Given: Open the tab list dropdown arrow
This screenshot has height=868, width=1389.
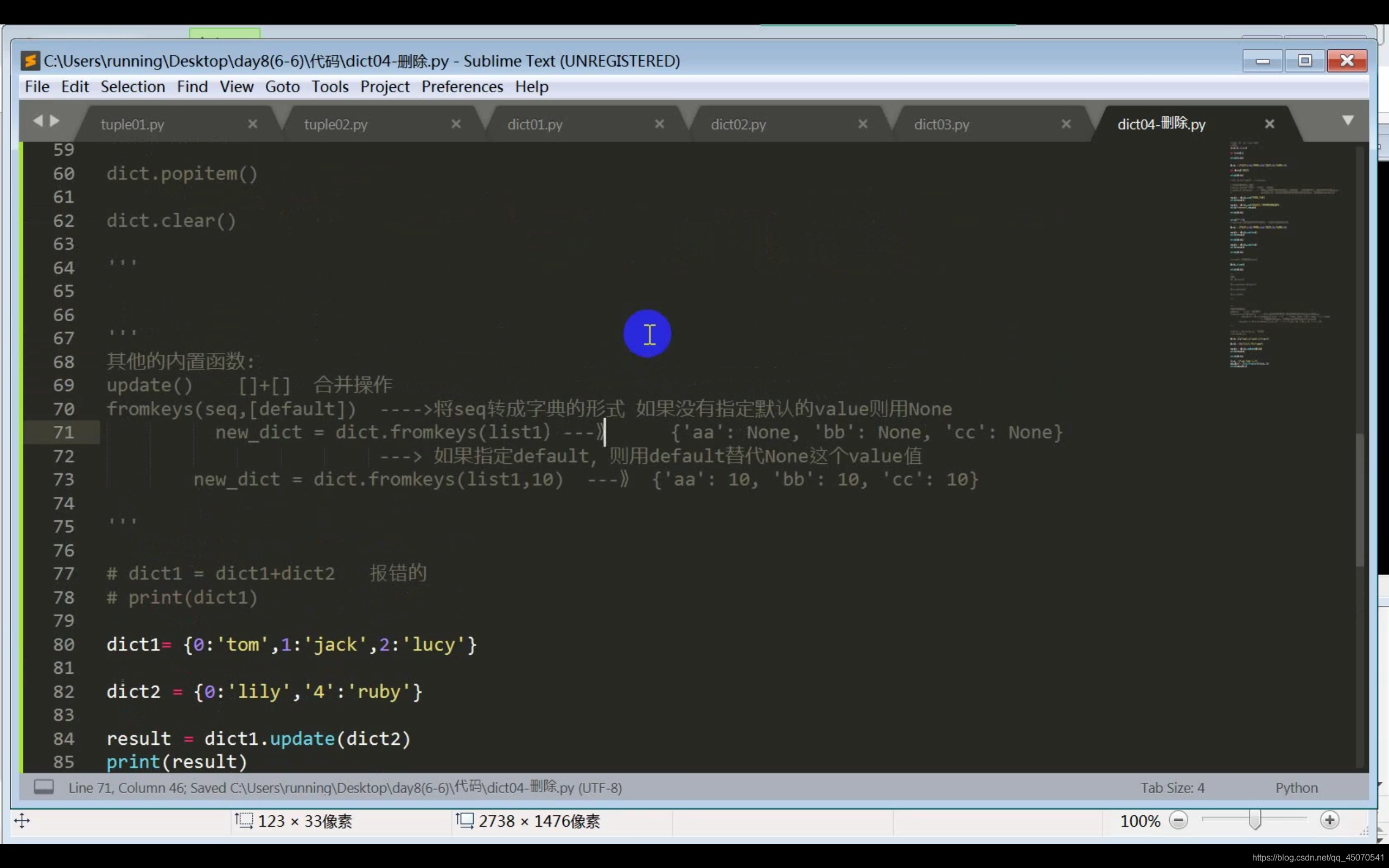Looking at the screenshot, I should click(x=1348, y=120).
